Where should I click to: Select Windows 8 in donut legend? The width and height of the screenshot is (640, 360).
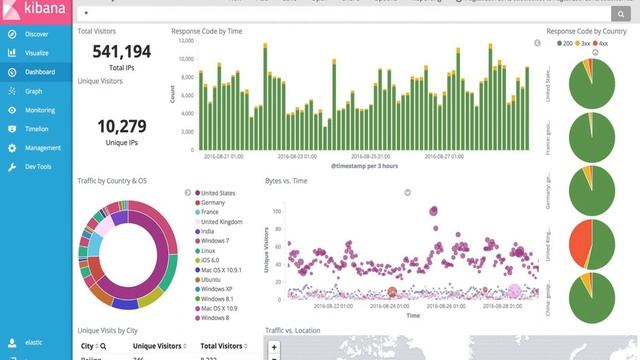pyautogui.click(x=212, y=318)
